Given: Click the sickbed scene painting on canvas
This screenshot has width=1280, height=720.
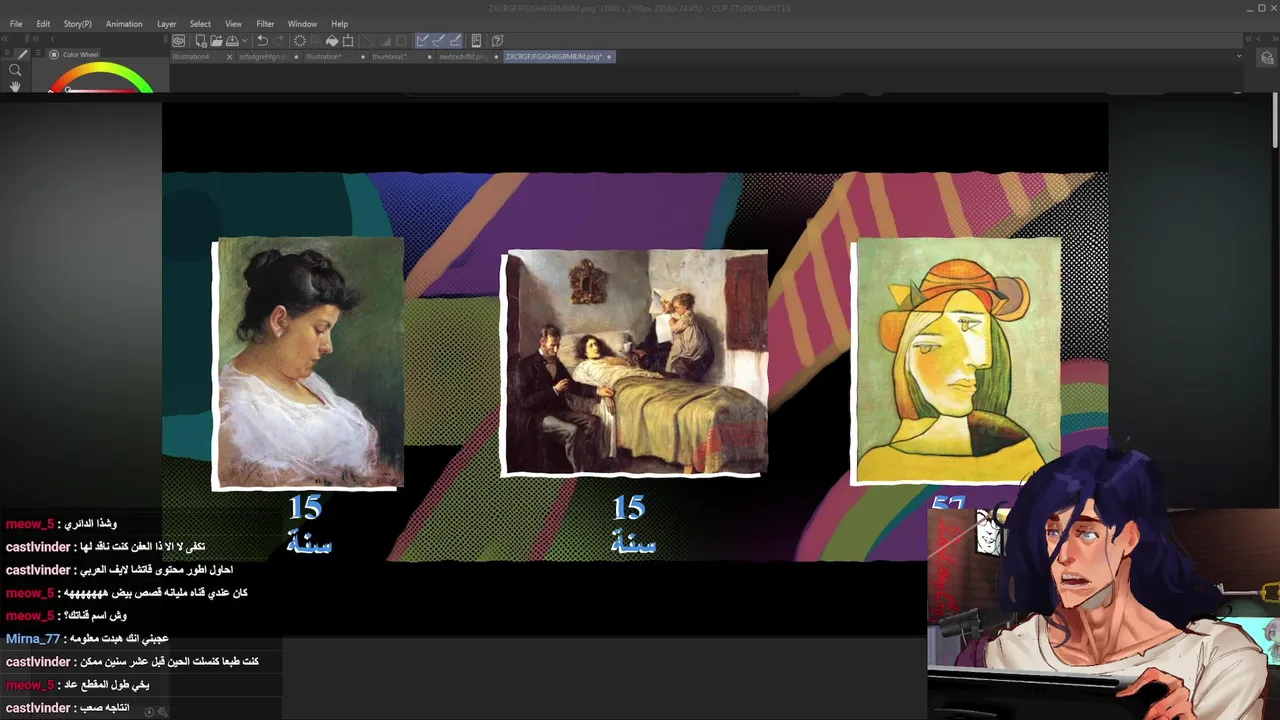Looking at the screenshot, I should (x=634, y=363).
